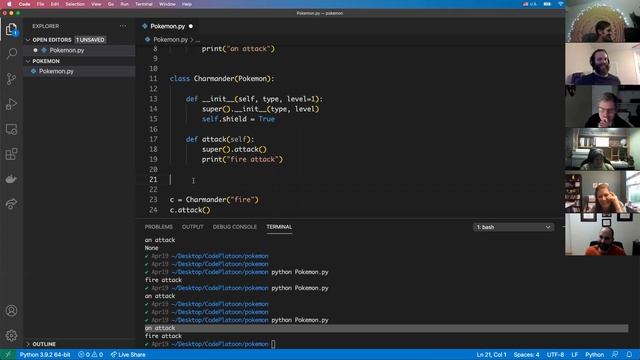Open the Help menu
Viewport: 640px width, 360px height.
pyautogui.click(x=187, y=4)
